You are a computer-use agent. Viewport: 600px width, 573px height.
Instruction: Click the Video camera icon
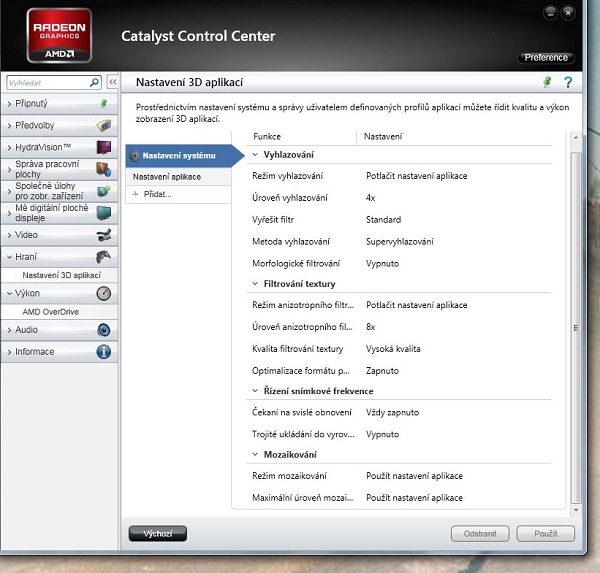(103, 235)
